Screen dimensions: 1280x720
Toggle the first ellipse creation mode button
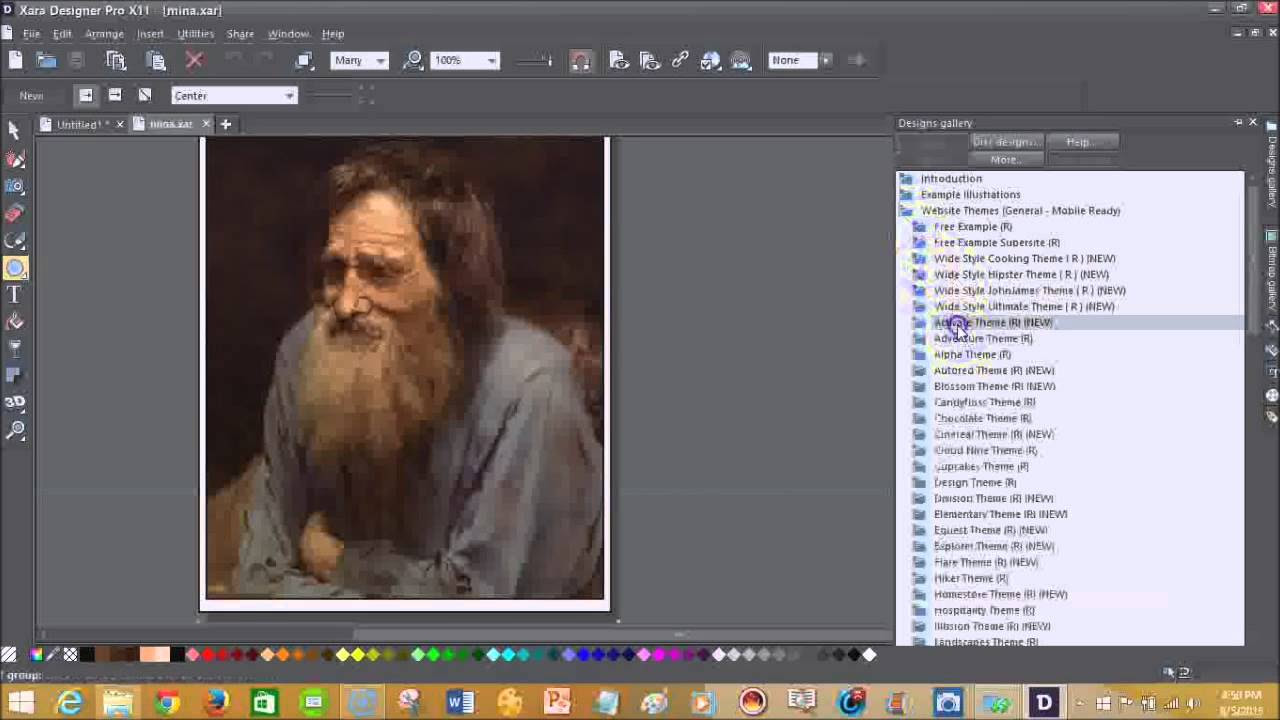click(86, 95)
